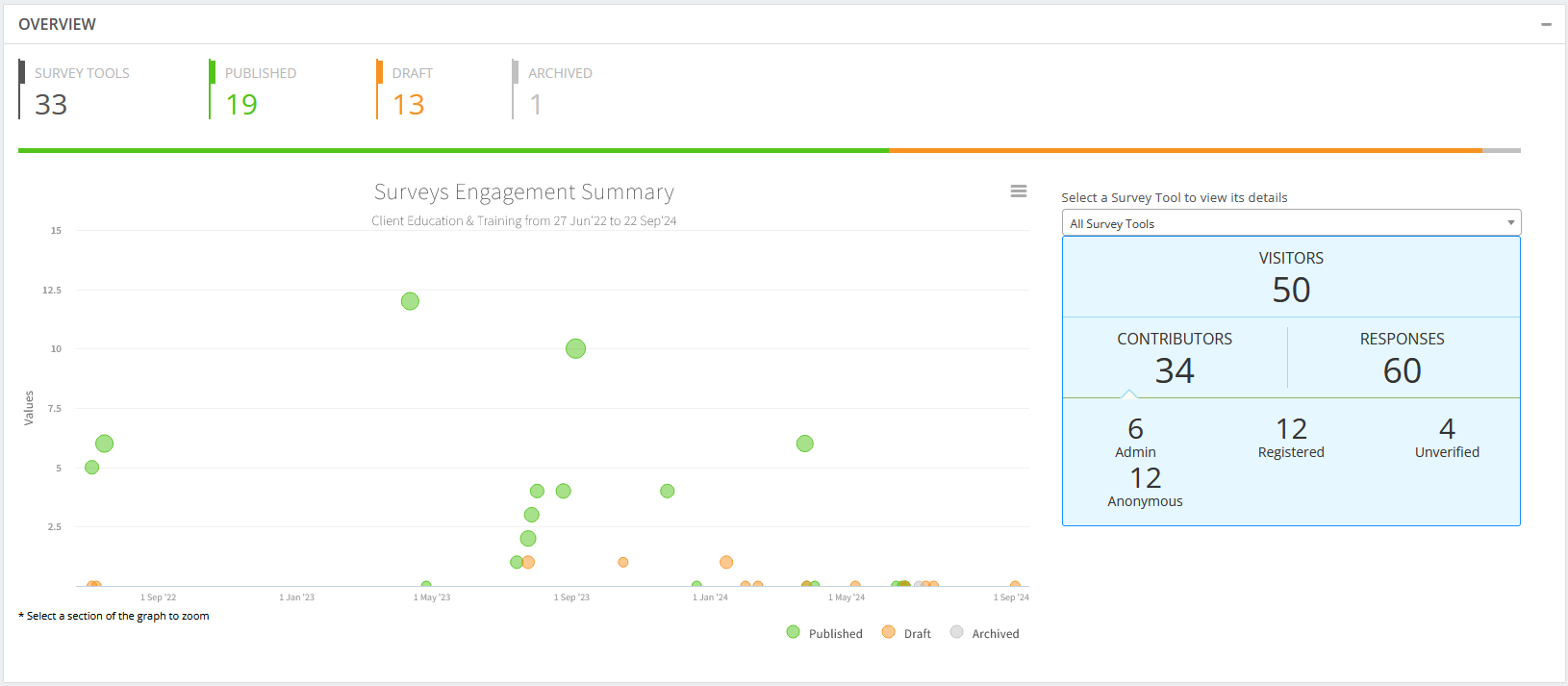Open the chart hamburger context menu
The height and width of the screenshot is (686, 1568).
[x=1019, y=191]
